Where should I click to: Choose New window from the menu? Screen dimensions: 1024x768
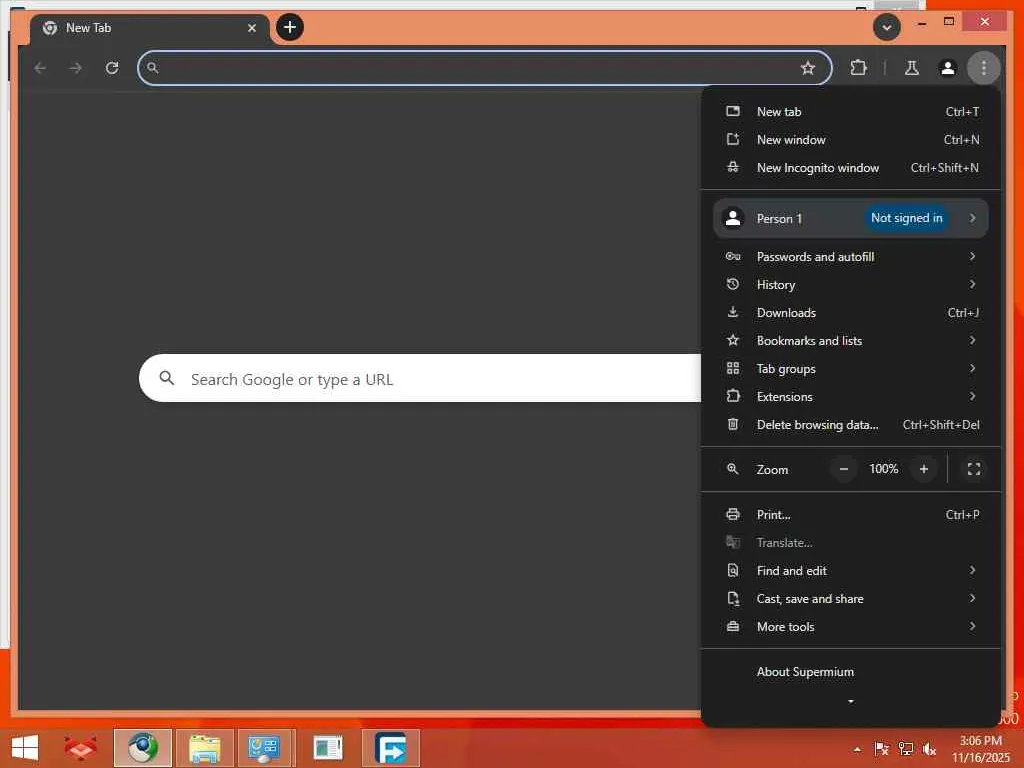851,140
